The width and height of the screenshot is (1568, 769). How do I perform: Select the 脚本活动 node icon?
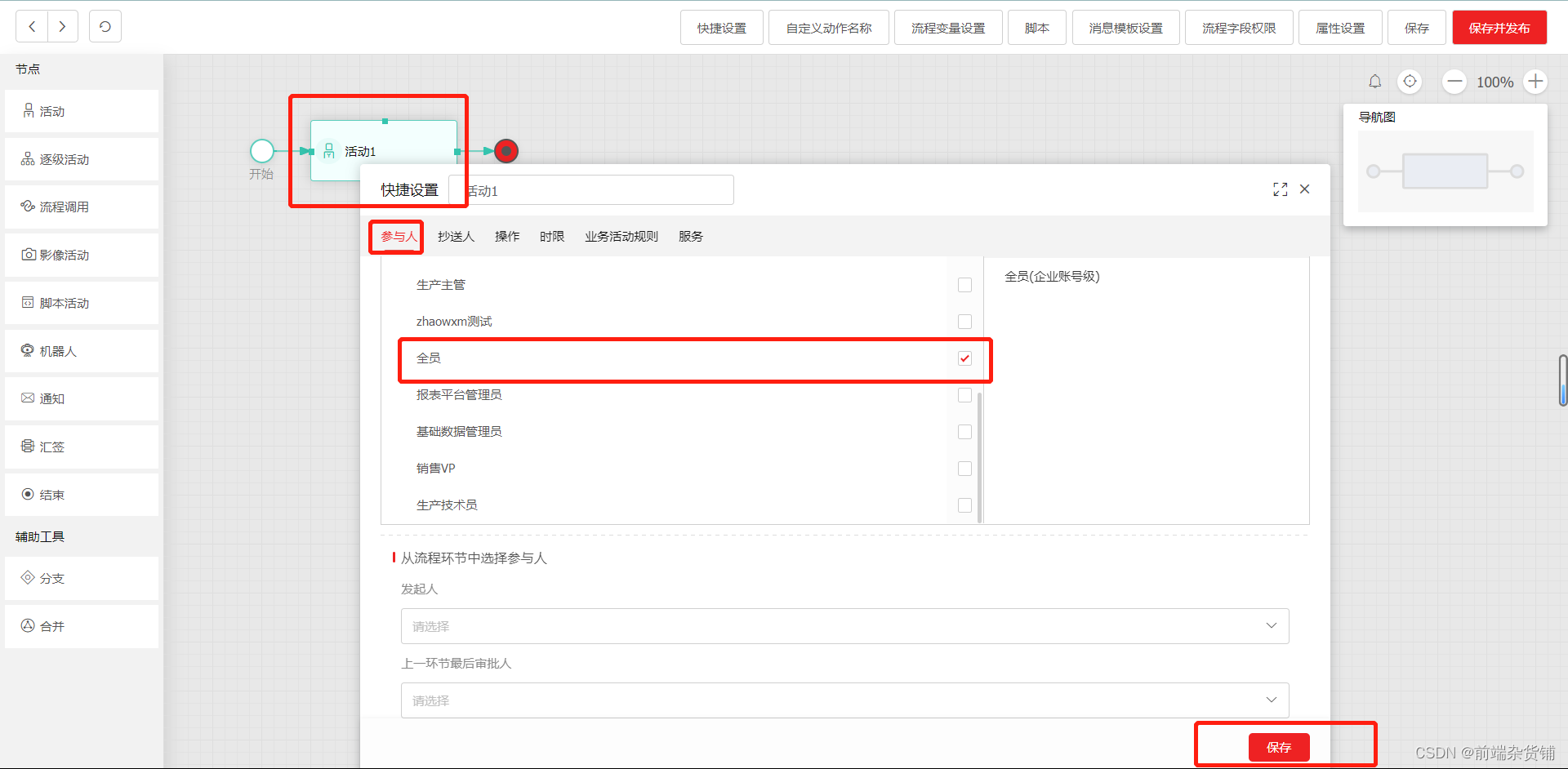click(28, 302)
